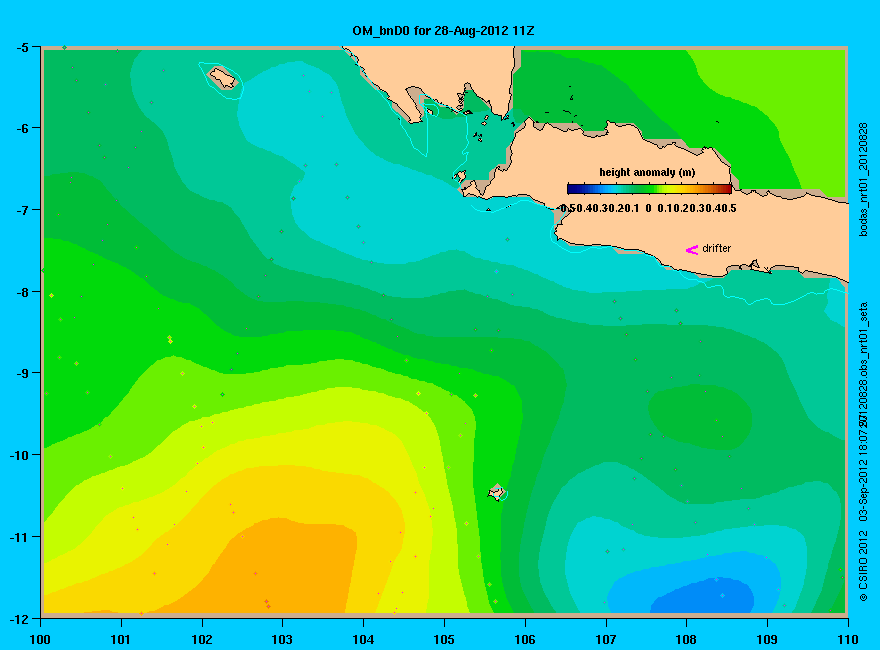This screenshot has width=880, height=650.
Task: Click the '-10' latitude axis label
Action: click(x=19, y=455)
